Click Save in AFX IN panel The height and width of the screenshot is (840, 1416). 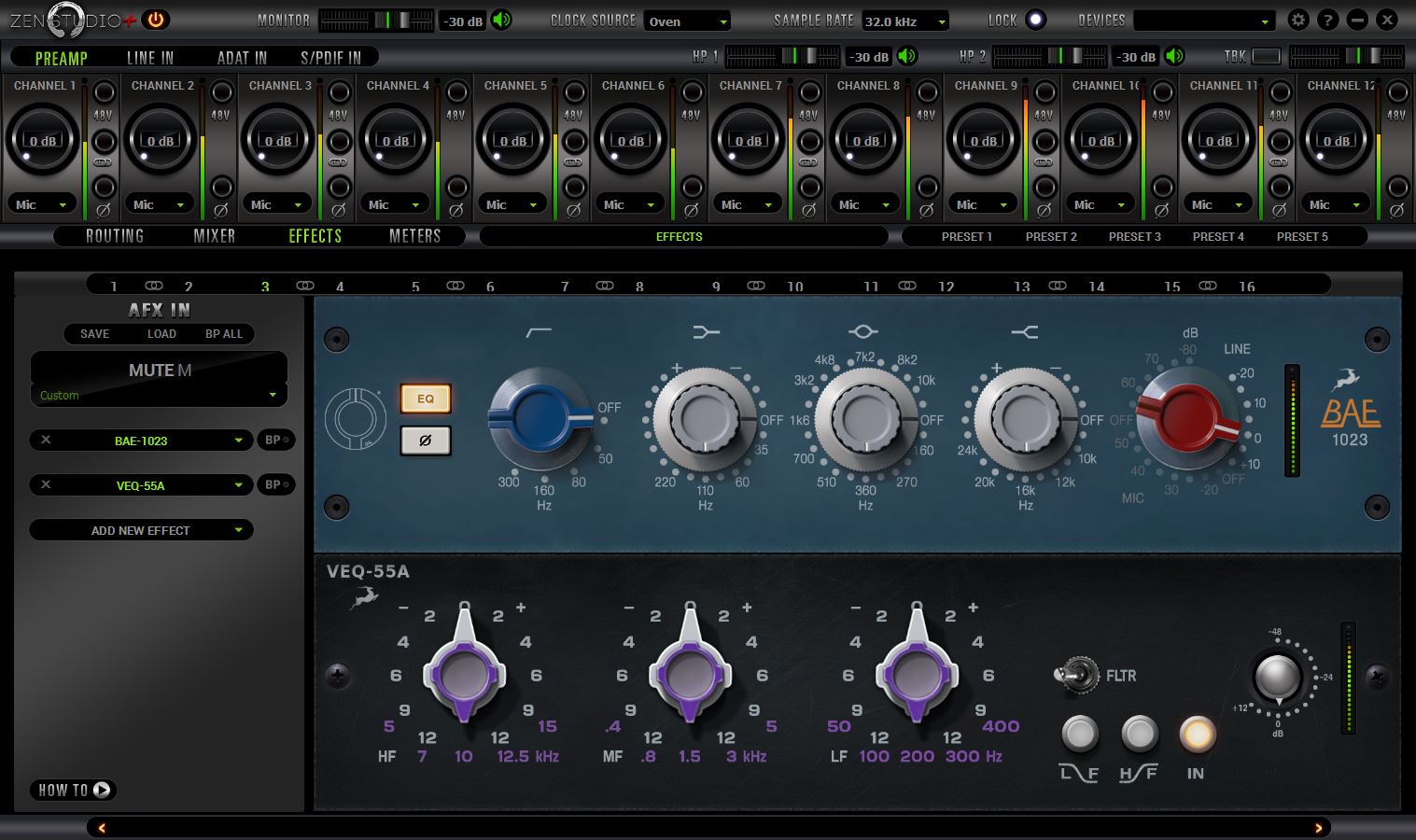(x=94, y=334)
